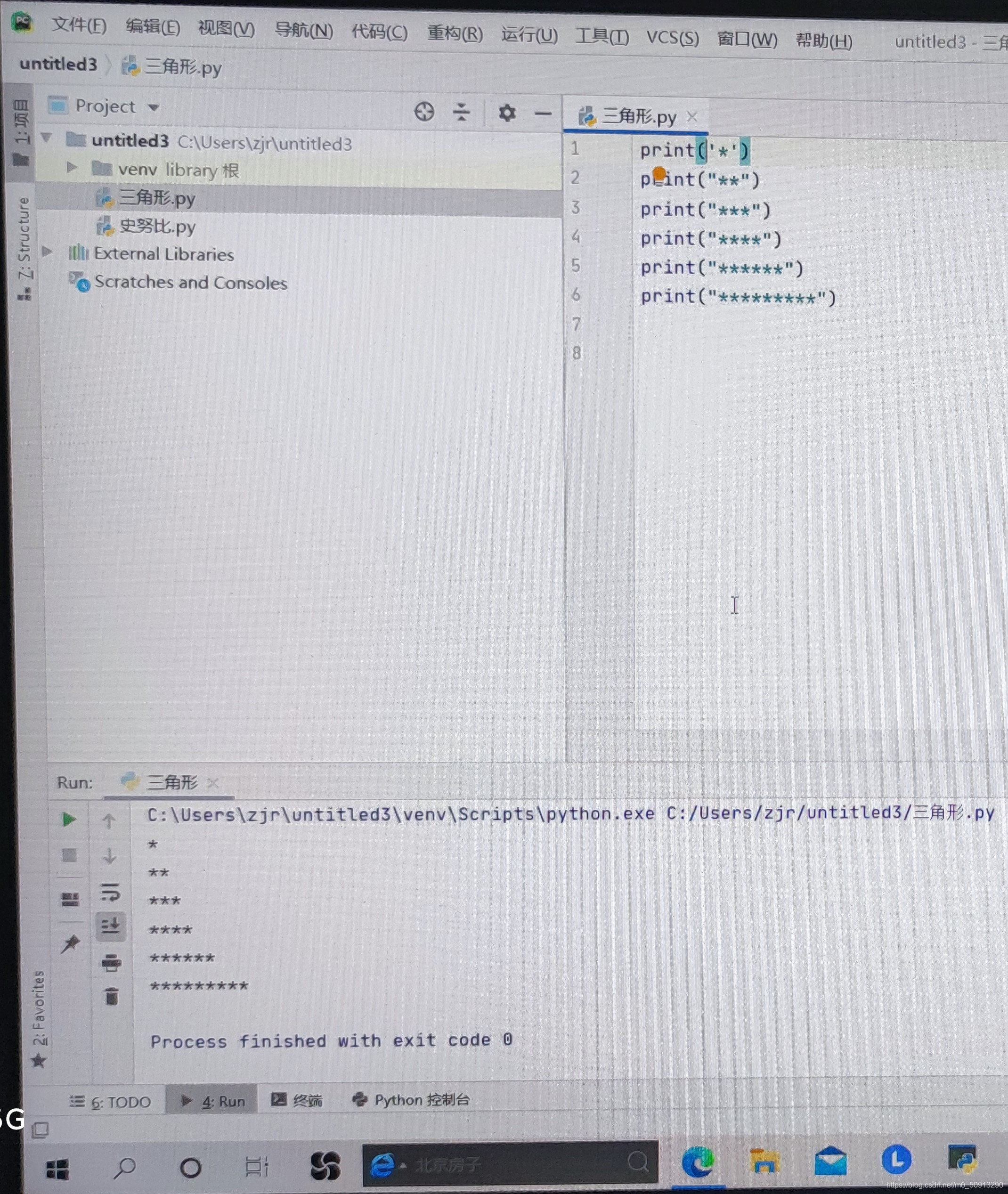Click the taskbar search magnifier icon
Viewport: 1008px width, 1194px height.
point(124,1167)
